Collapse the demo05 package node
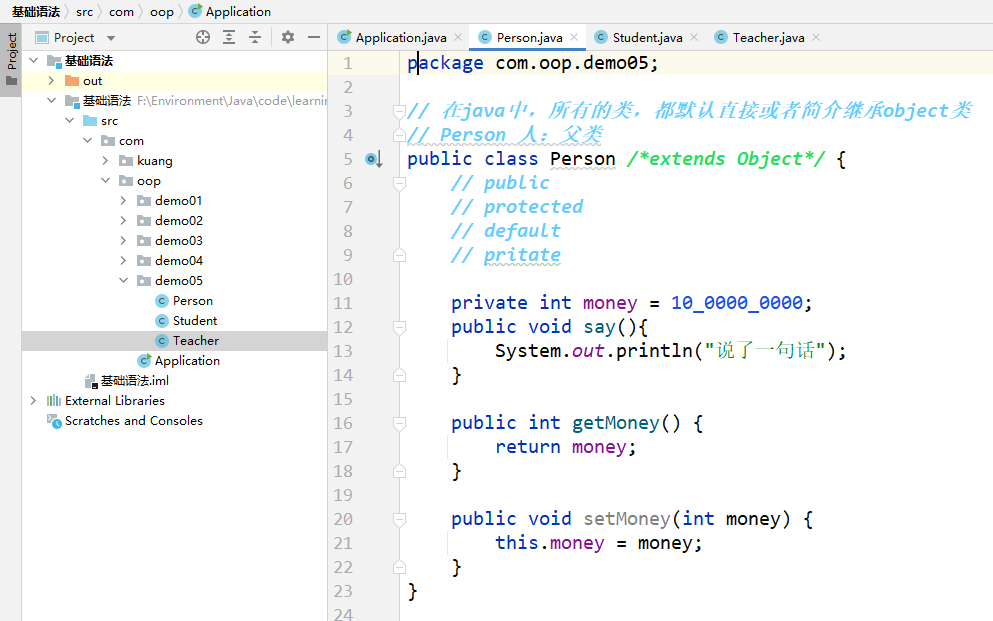The width and height of the screenshot is (993, 621). tap(123, 280)
